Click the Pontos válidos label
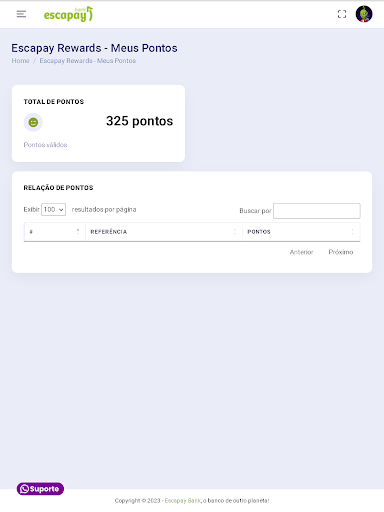The width and height of the screenshot is (384, 512). click(x=45, y=145)
